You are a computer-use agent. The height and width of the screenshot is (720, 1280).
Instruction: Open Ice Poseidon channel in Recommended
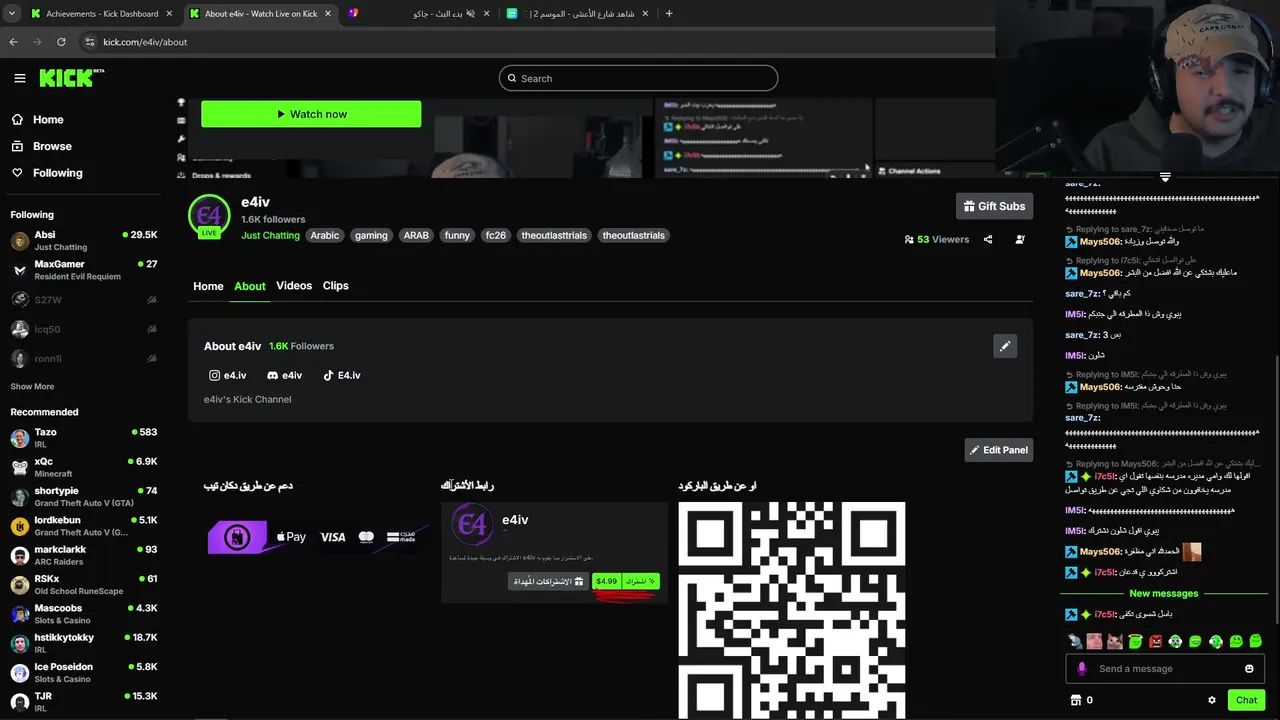(x=84, y=672)
